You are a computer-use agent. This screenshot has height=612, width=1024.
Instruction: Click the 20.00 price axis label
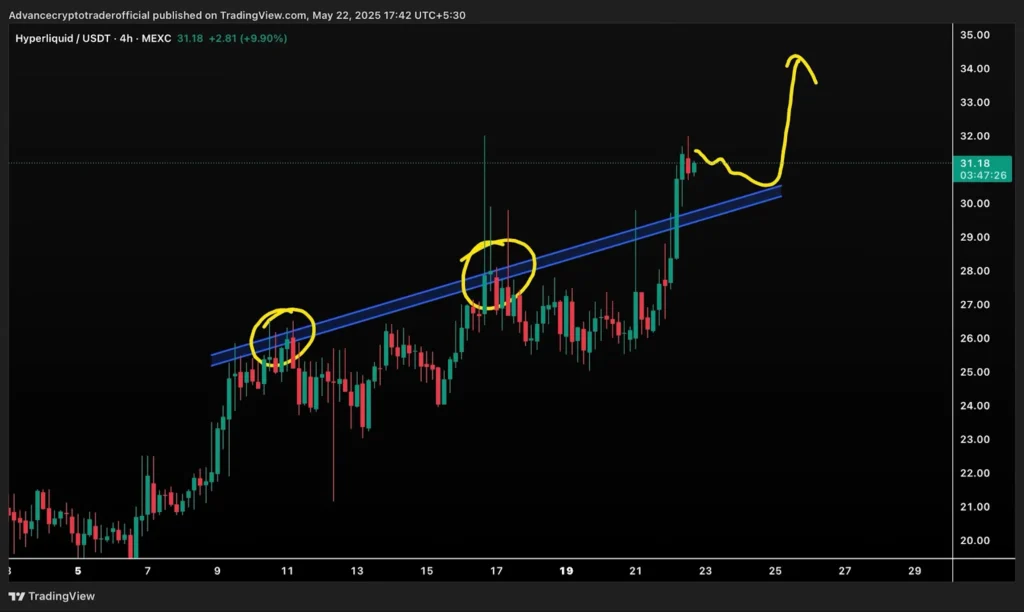coord(974,541)
